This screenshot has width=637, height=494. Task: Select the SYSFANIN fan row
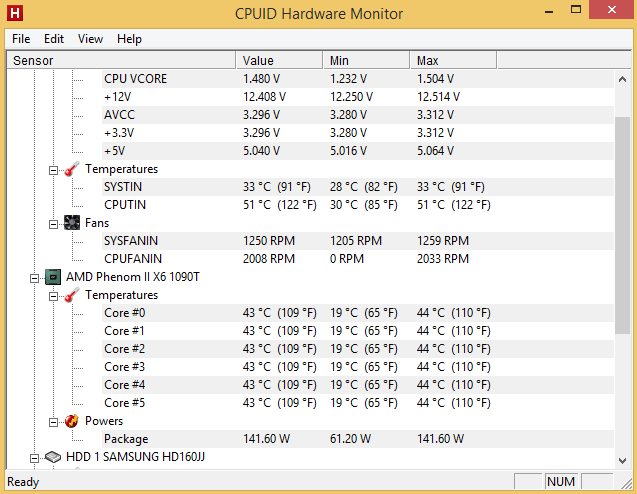358,241
